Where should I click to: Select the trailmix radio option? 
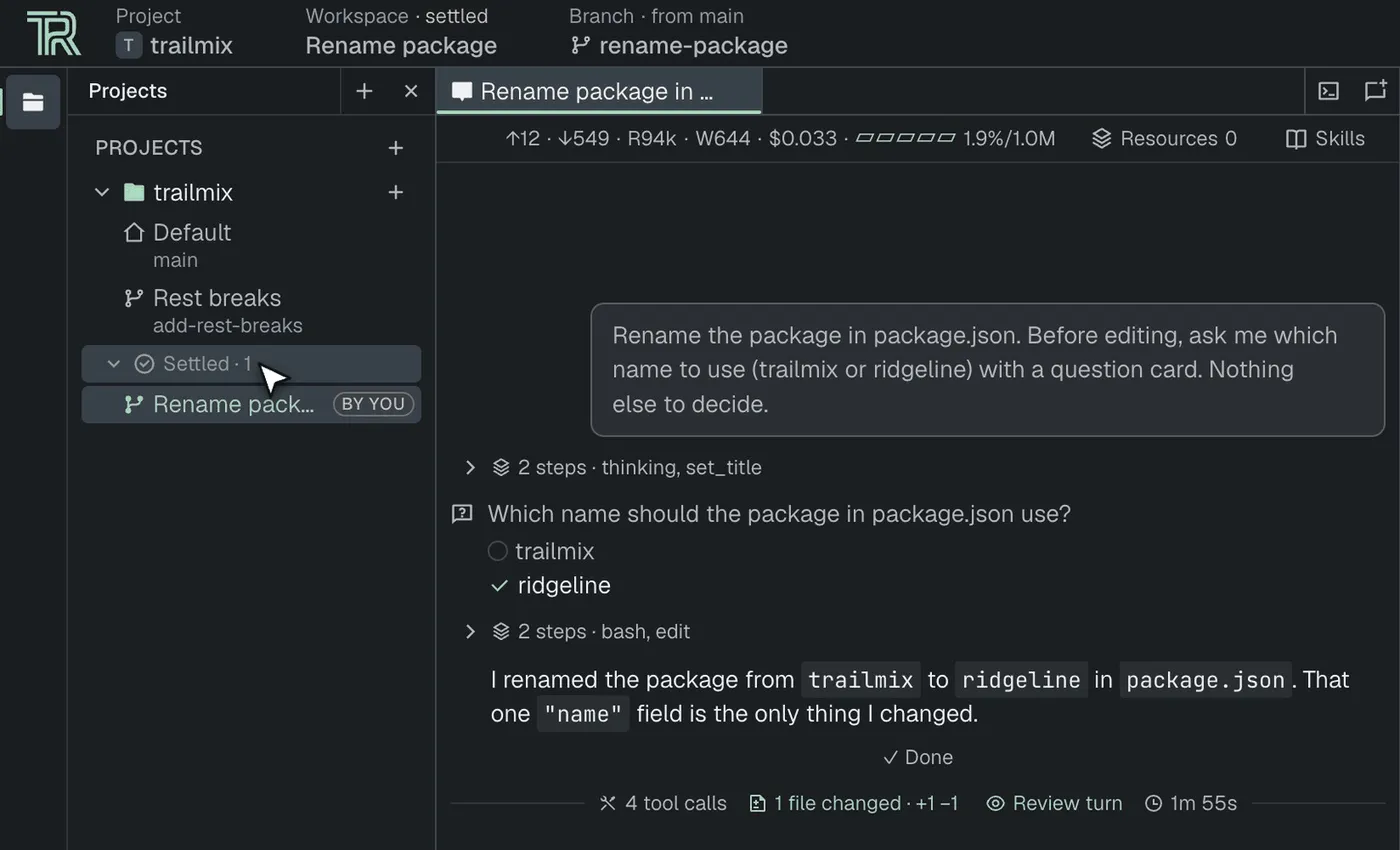point(497,551)
